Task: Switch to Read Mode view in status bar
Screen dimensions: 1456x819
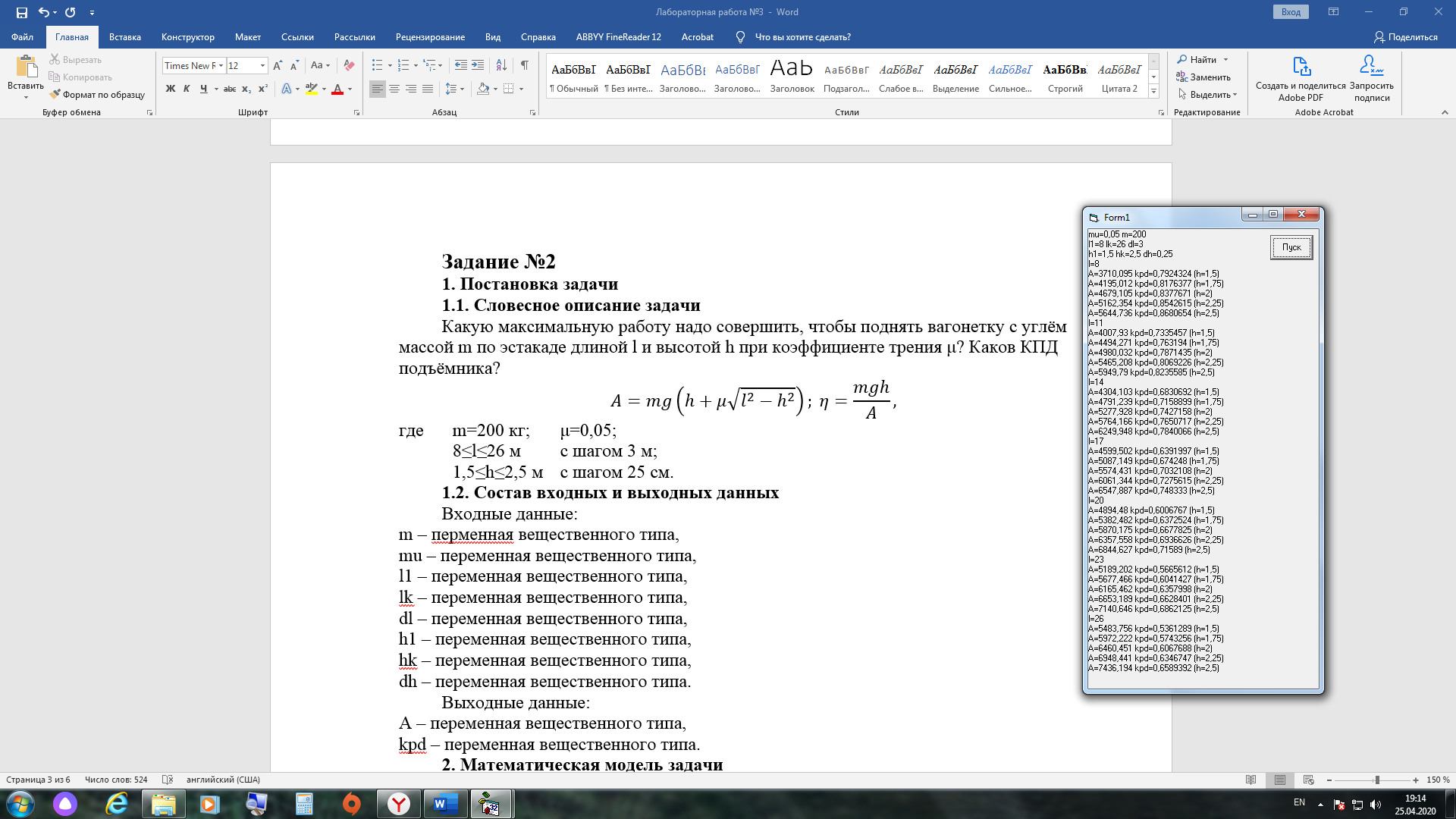Action: click(x=1251, y=780)
